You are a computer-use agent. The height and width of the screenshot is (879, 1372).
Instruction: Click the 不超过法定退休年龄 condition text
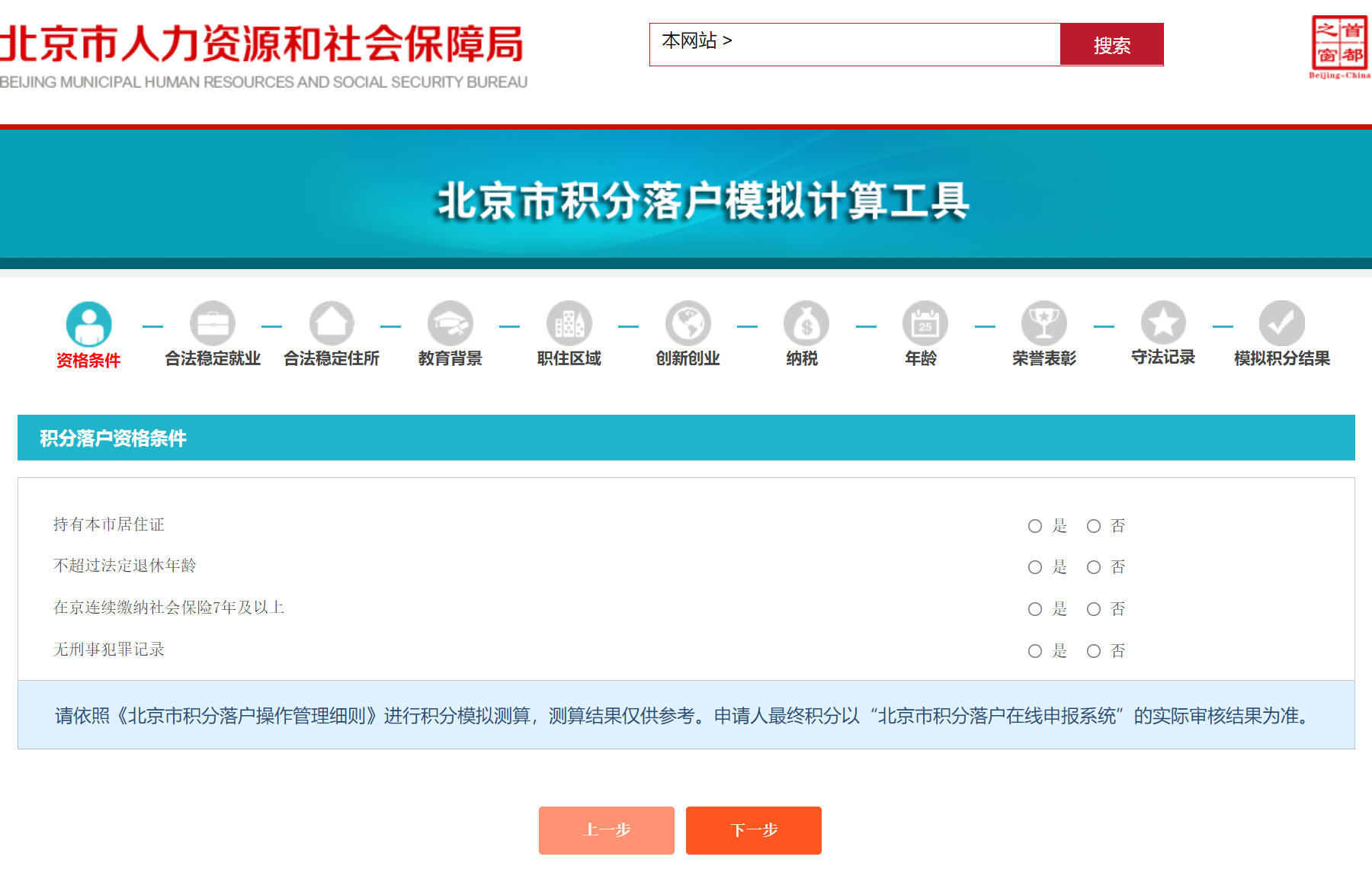(125, 566)
